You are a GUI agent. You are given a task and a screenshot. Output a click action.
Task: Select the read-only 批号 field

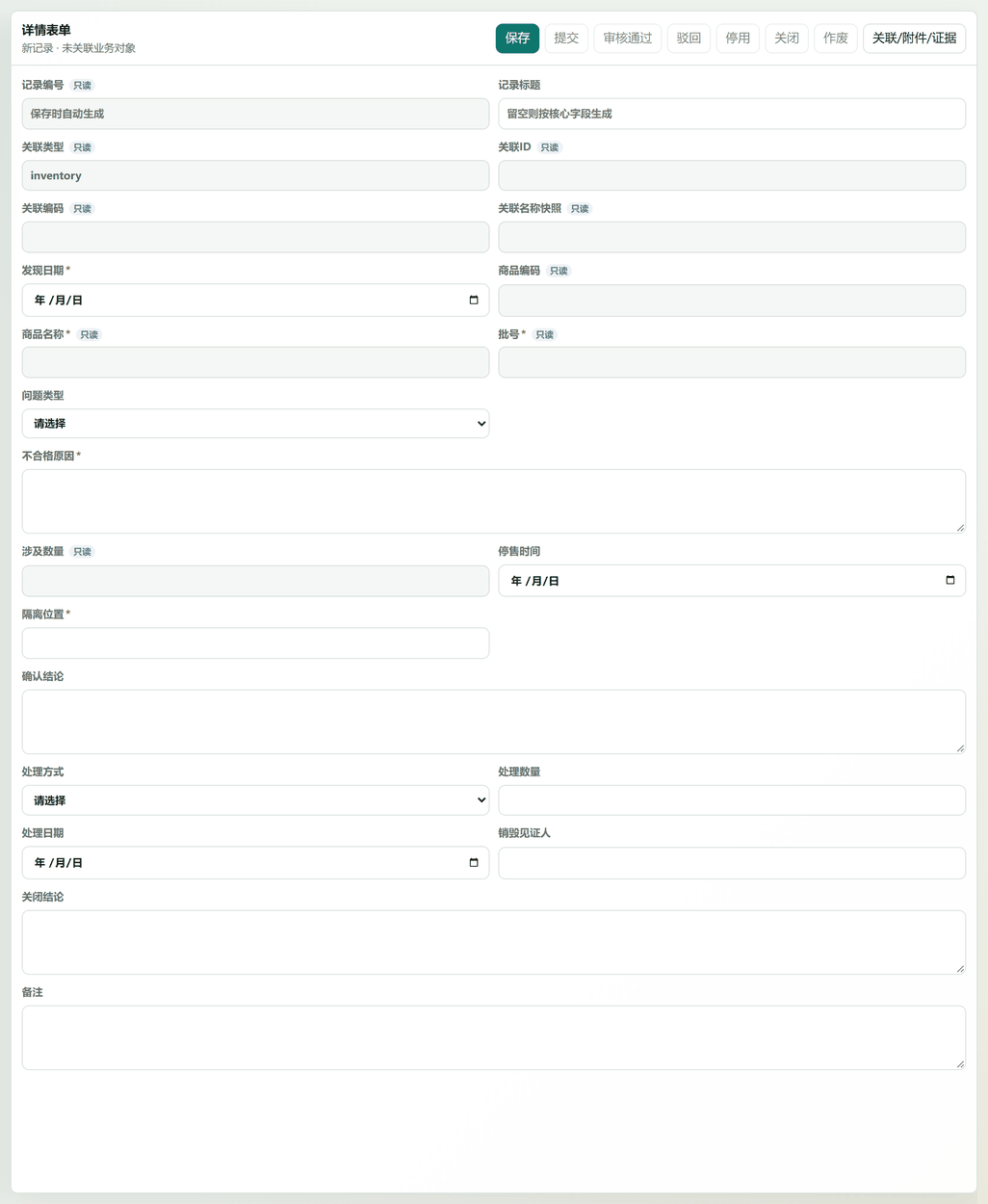point(732,362)
